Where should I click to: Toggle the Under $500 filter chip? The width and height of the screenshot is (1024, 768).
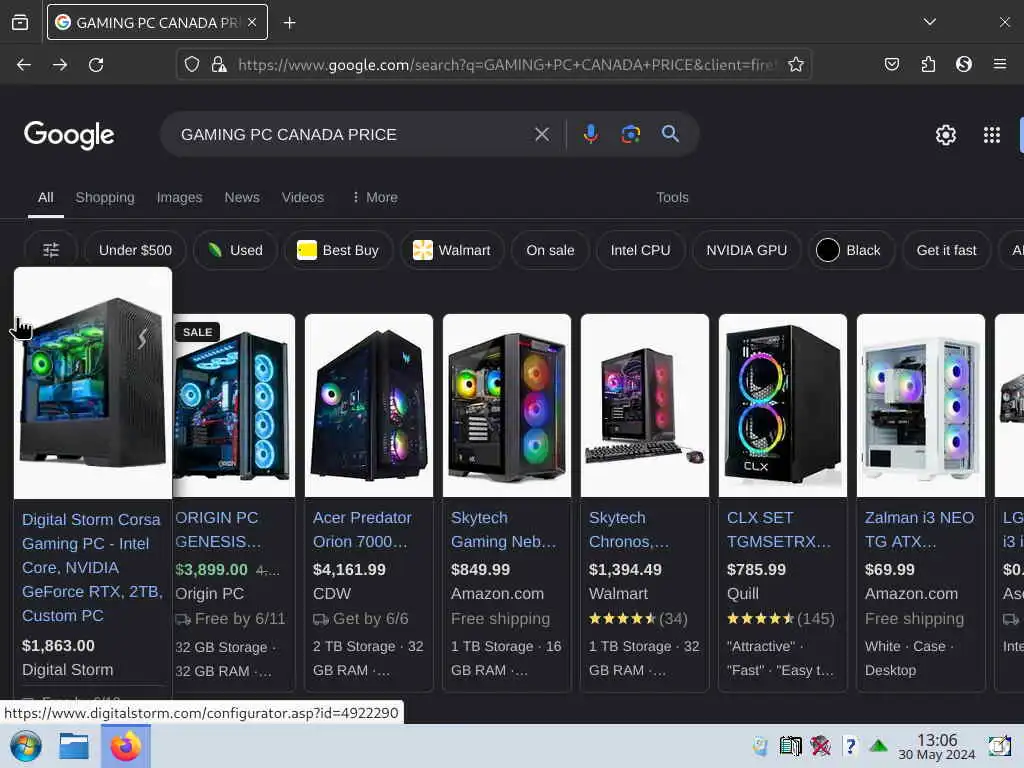coord(135,250)
